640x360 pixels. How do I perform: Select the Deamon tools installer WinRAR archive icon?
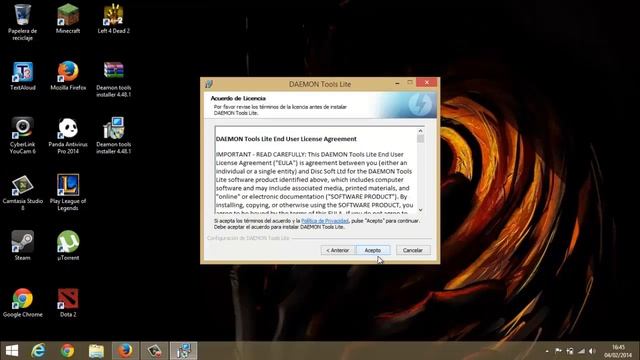point(113,79)
